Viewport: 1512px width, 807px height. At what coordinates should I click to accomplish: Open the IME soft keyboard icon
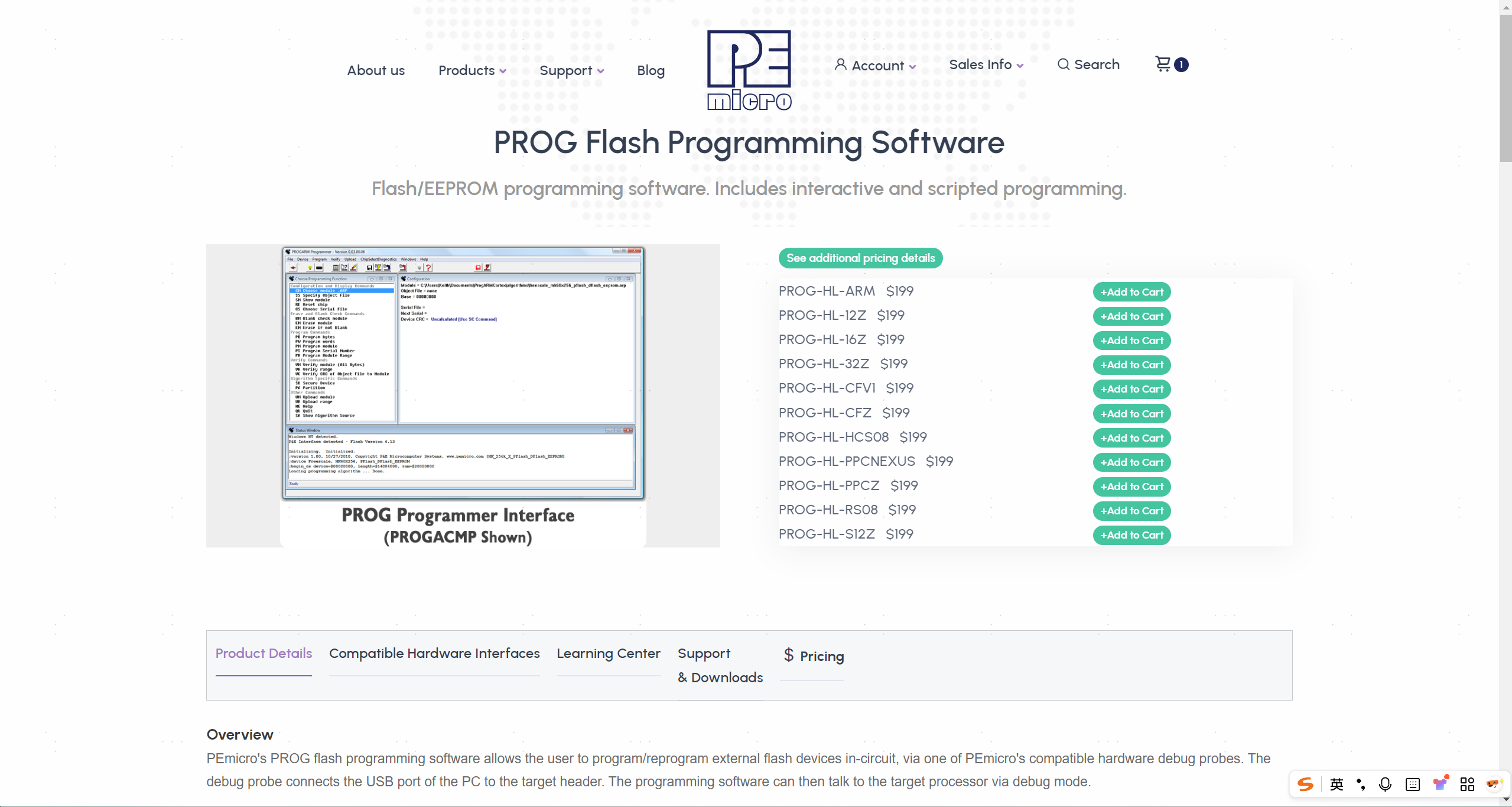pos(1413,785)
